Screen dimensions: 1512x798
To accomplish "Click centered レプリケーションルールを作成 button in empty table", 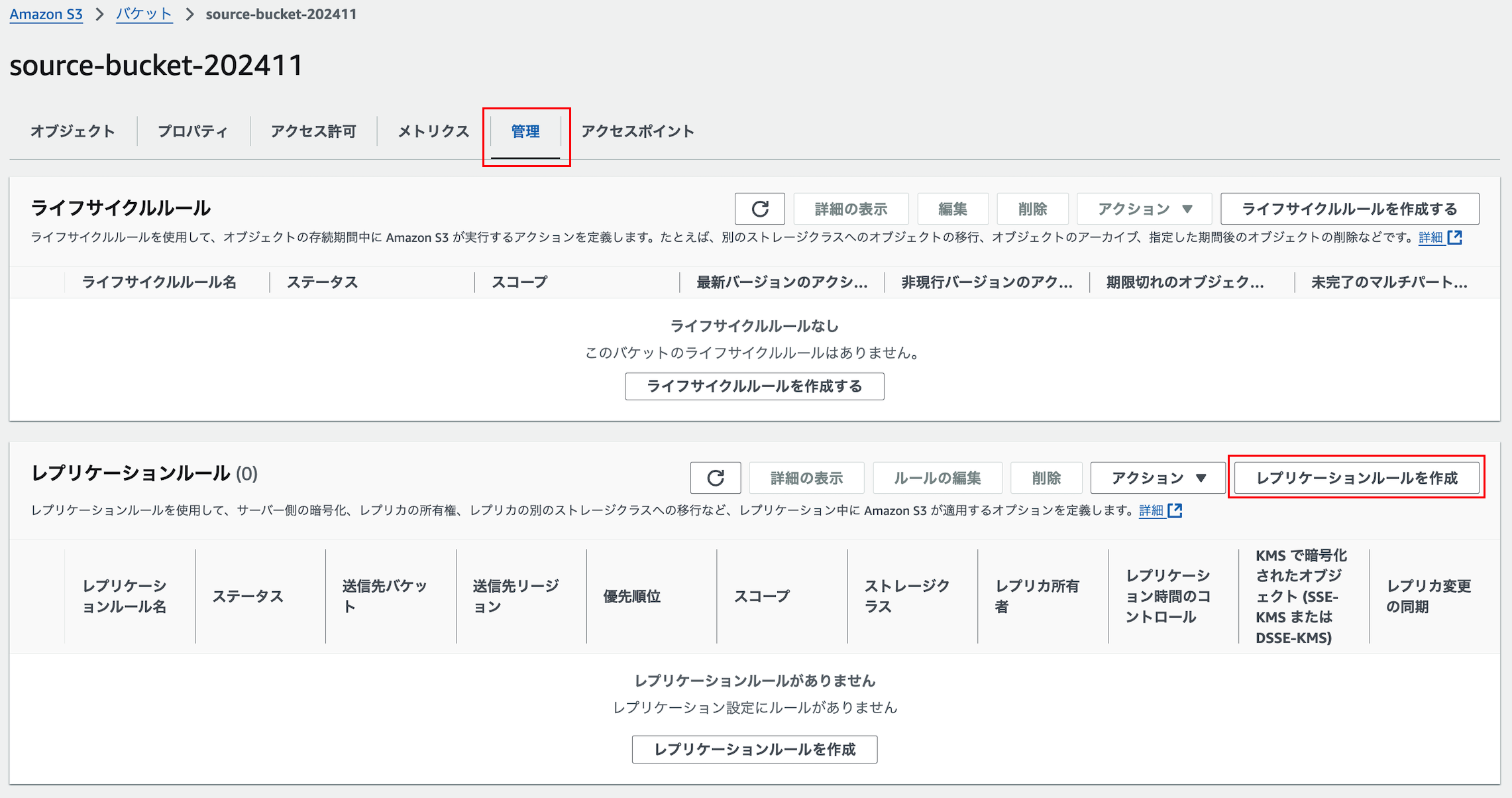I will 754,749.
